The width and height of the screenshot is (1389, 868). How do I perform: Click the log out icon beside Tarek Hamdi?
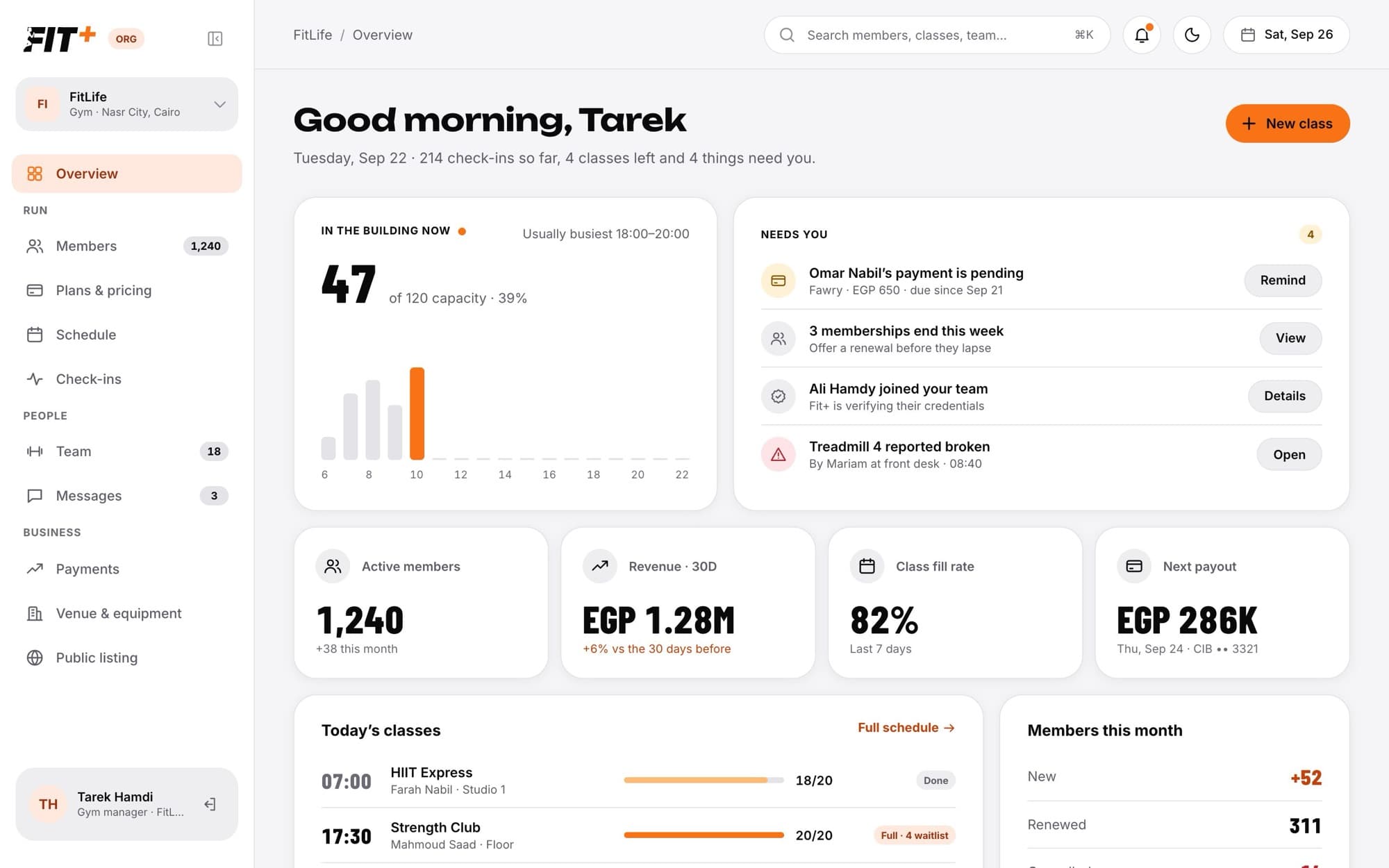(210, 804)
